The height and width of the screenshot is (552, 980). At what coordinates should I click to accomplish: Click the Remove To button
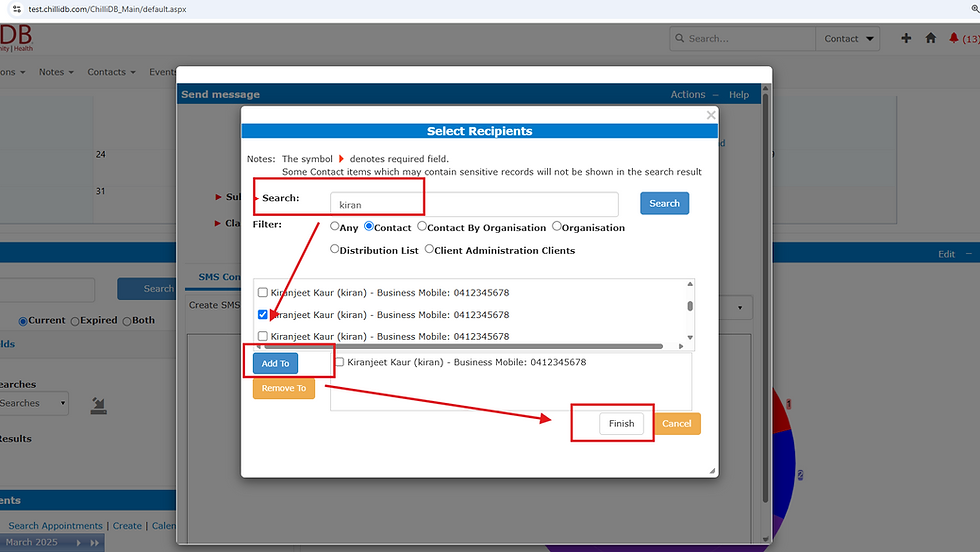point(284,388)
